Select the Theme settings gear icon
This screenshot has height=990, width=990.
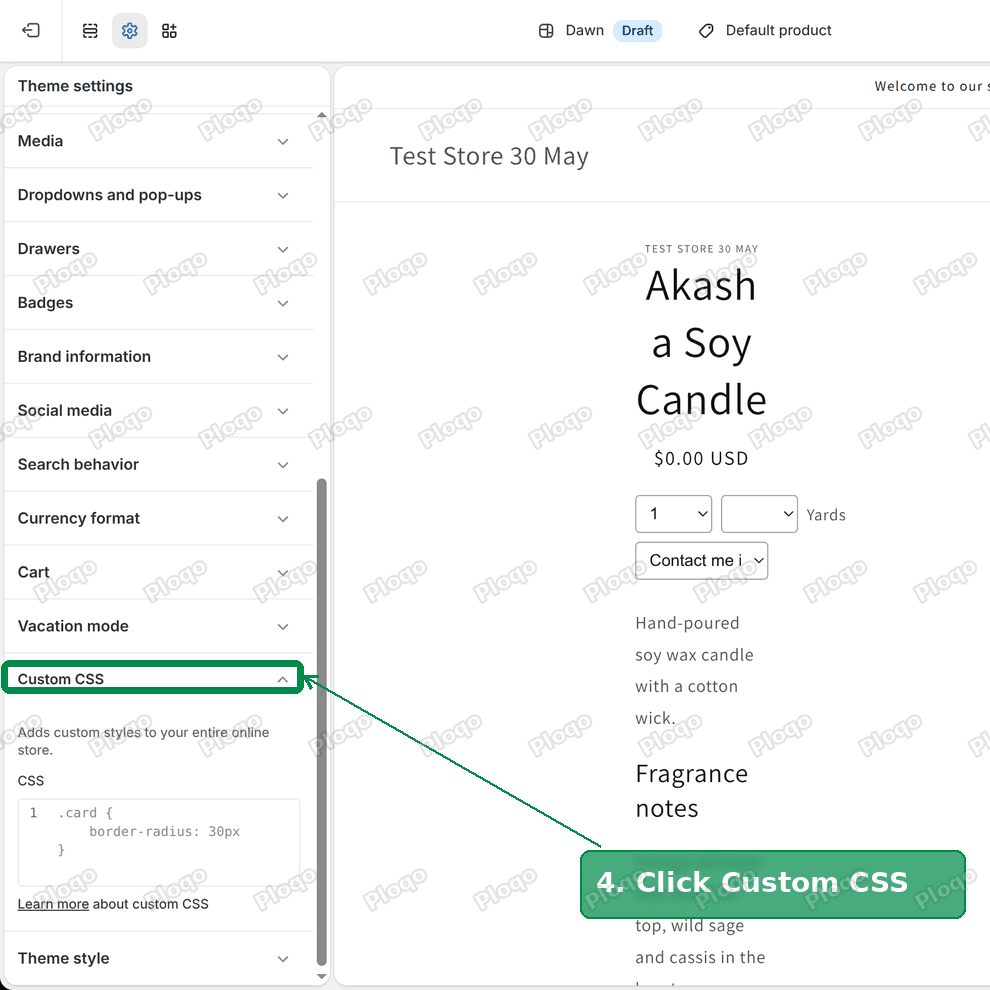tap(129, 30)
